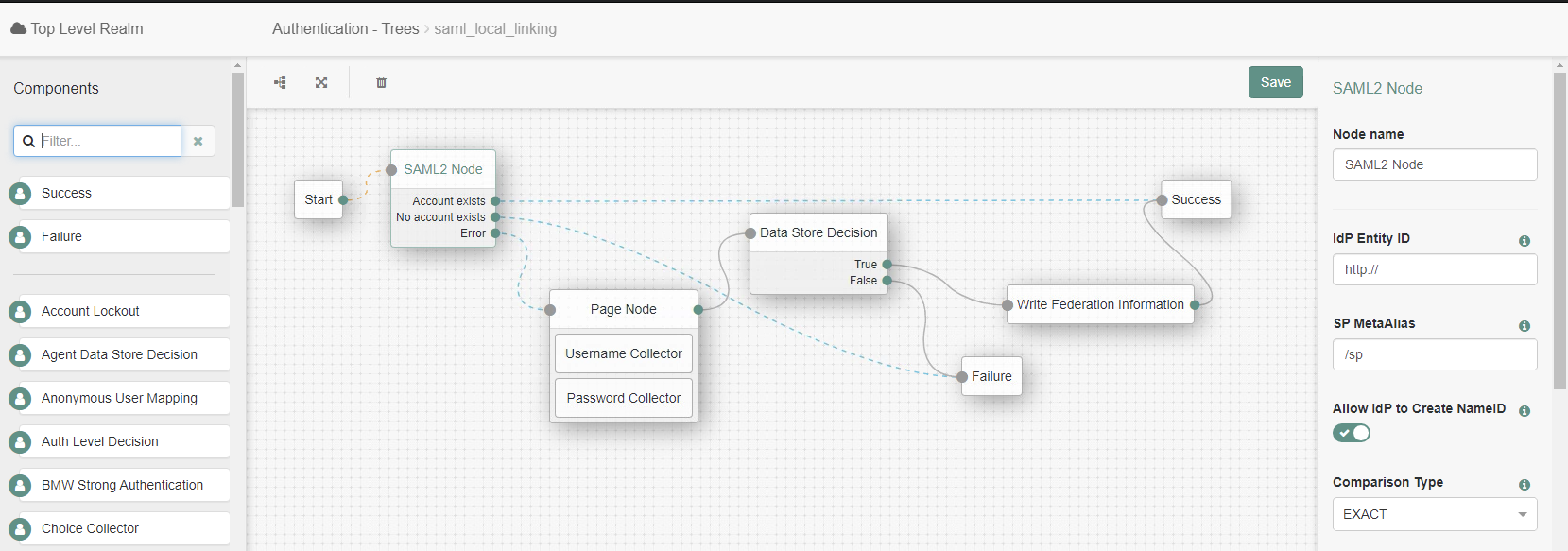Screen dimensions: 1568x551
Task: Select the Write Federation Information node
Action: coord(1099,304)
